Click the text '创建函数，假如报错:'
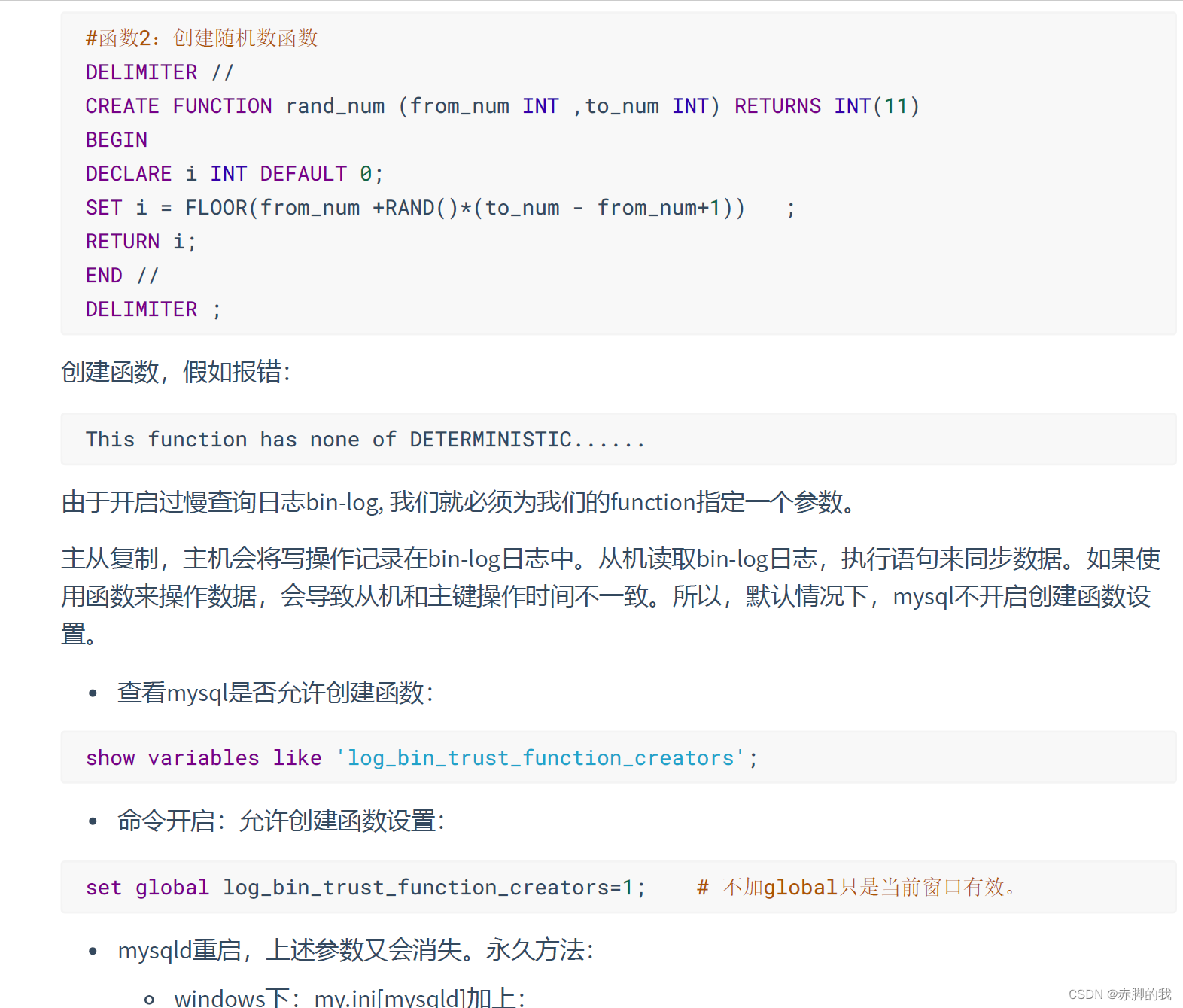The height and width of the screenshot is (1008, 1183). 175,371
